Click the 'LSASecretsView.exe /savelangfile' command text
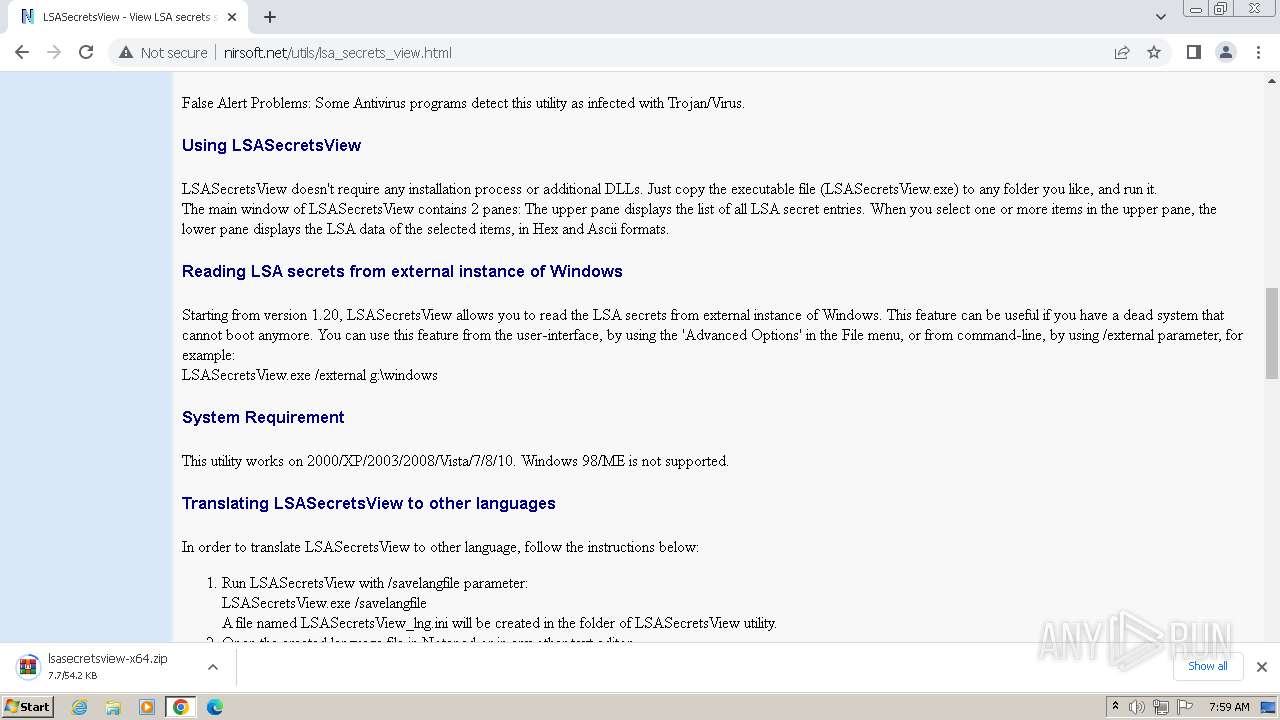The height and width of the screenshot is (720, 1280). 324,603
